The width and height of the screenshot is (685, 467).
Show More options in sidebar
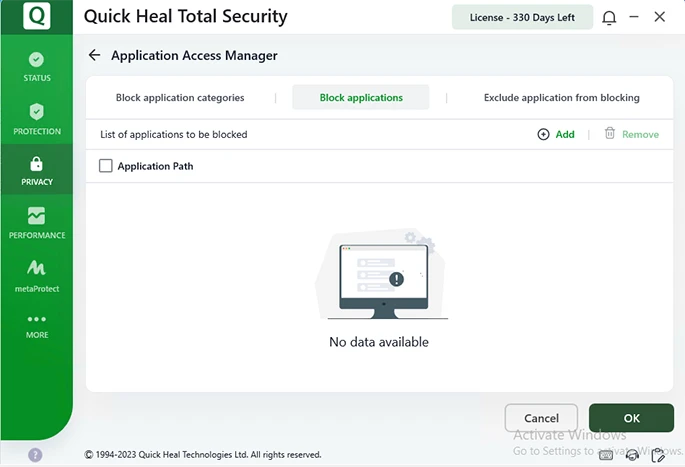tap(37, 326)
